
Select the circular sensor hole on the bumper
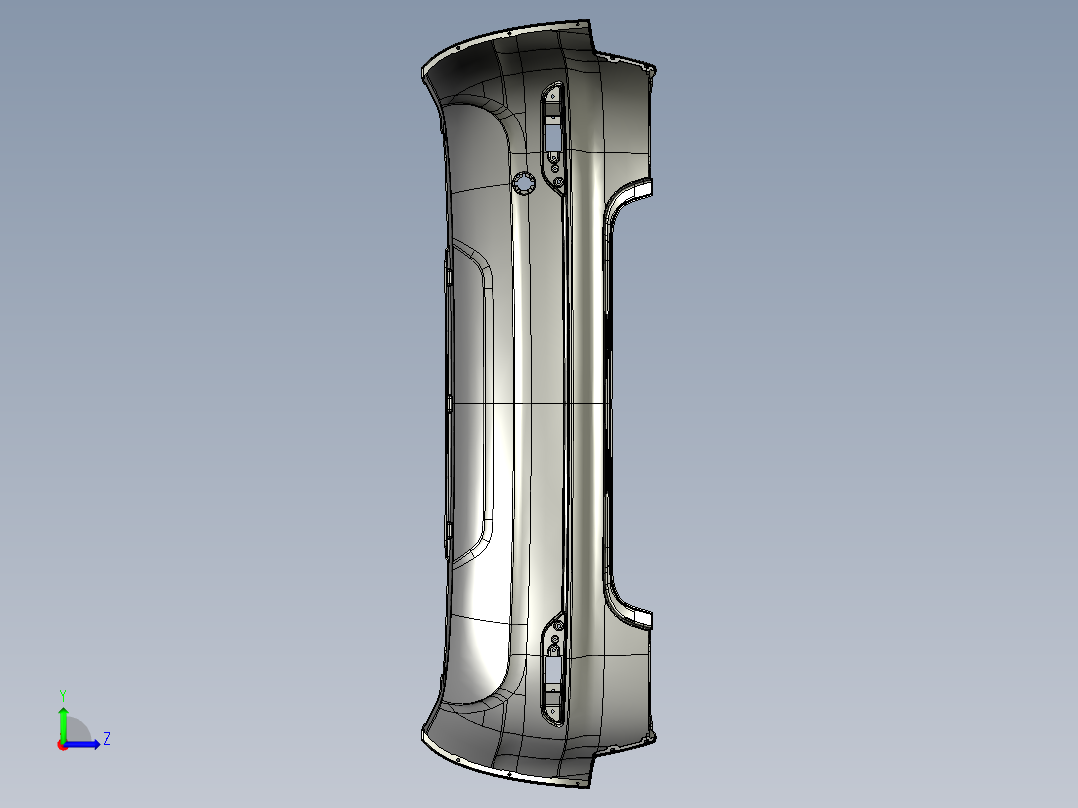(x=524, y=184)
